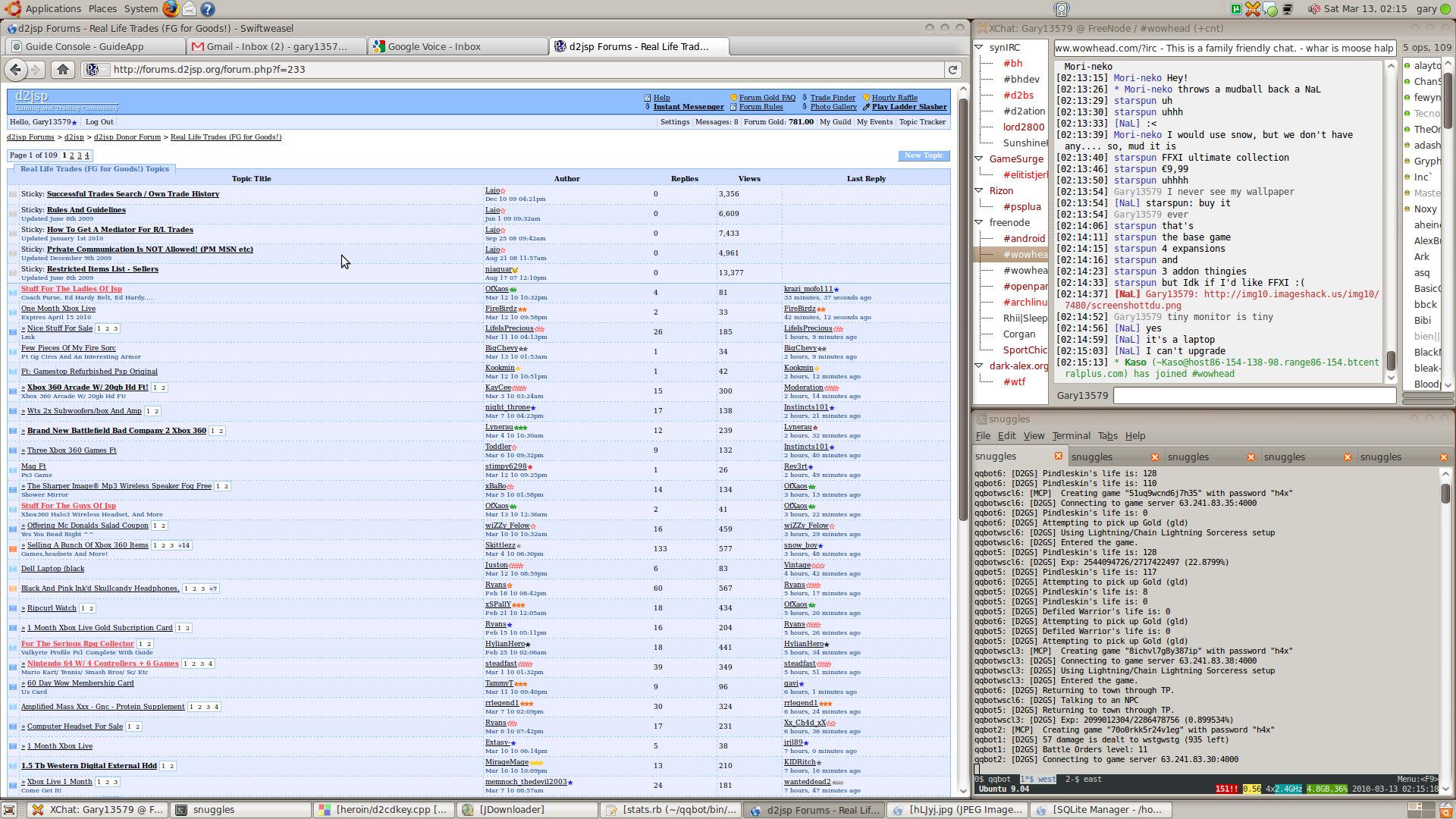Click the XChat message input field
This screenshot has height=819, width=1456.
click(x=1254, y=396)
